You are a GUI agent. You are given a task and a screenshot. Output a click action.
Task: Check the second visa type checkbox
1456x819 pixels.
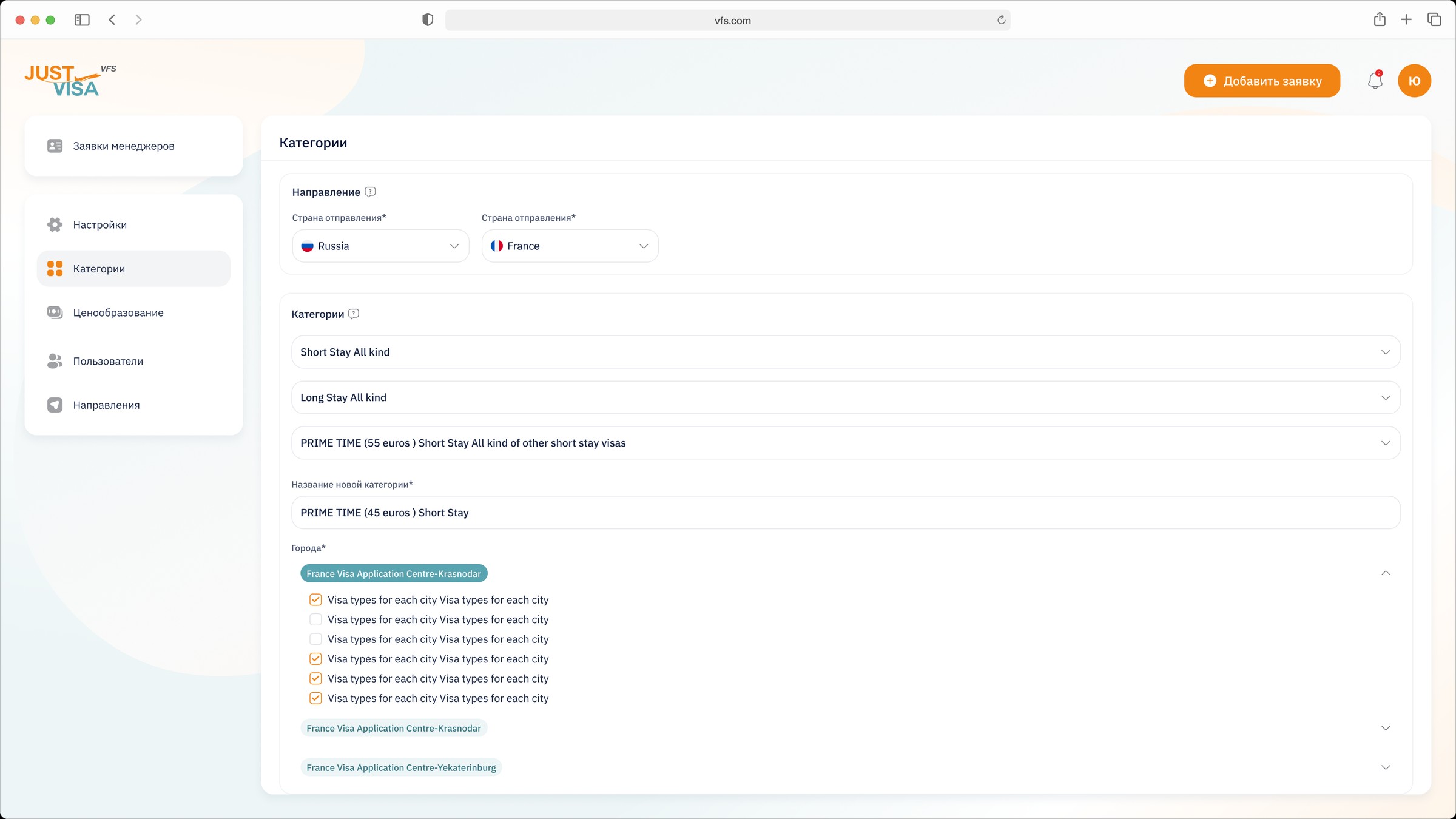(x=315, y=619)
